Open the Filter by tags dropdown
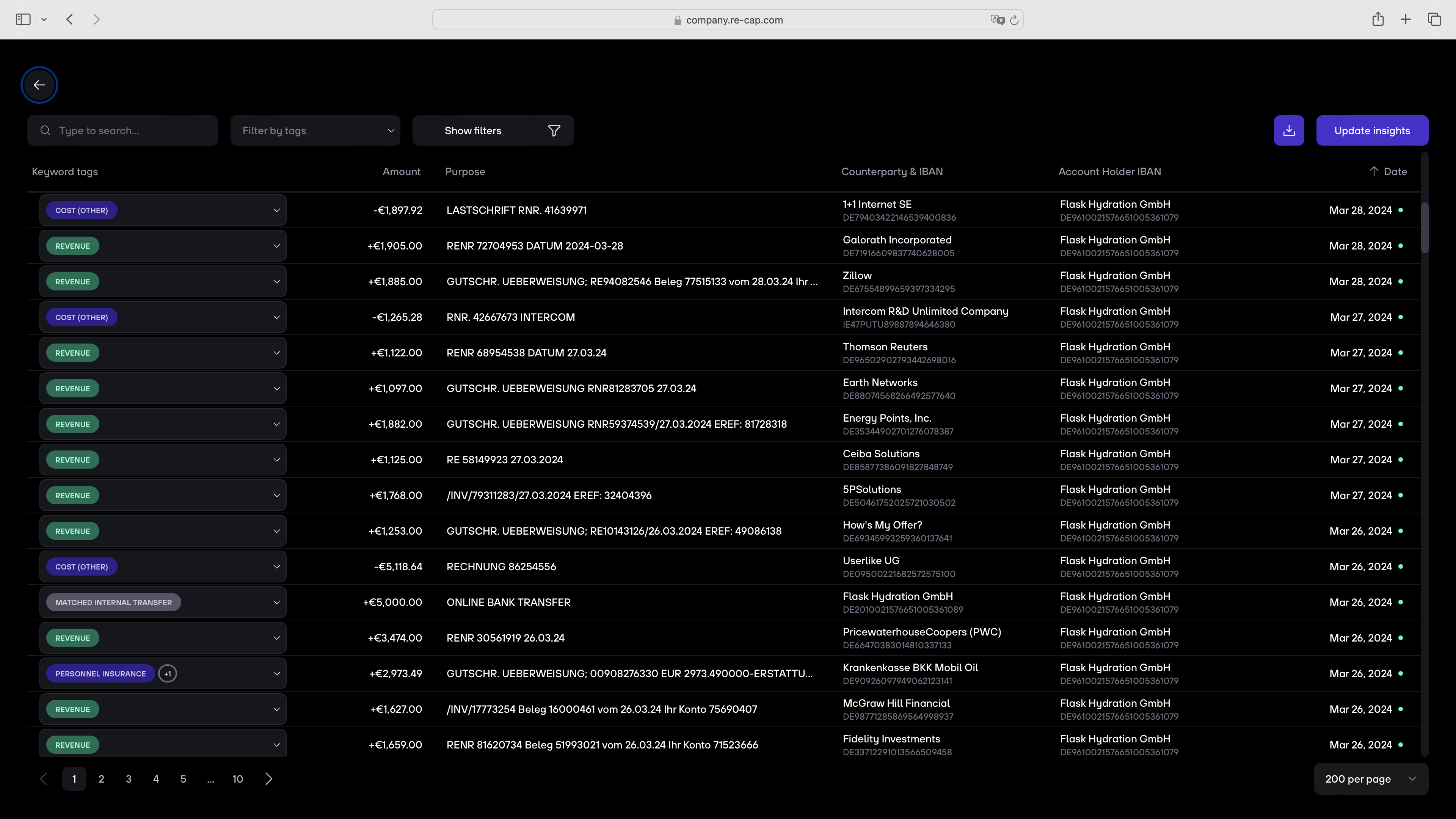1456x819 pixels. 315,130
